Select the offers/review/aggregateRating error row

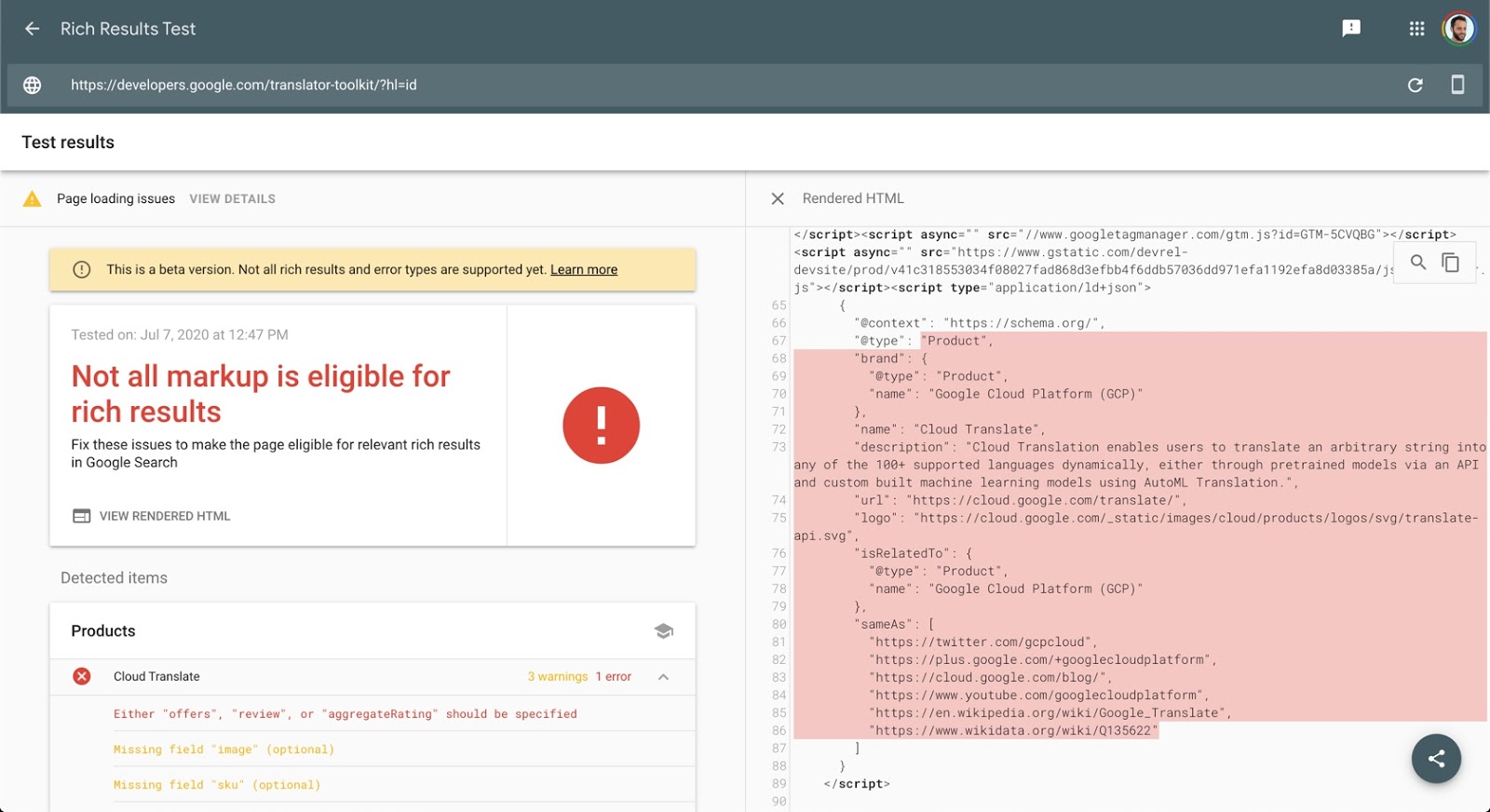pos(372,714)
